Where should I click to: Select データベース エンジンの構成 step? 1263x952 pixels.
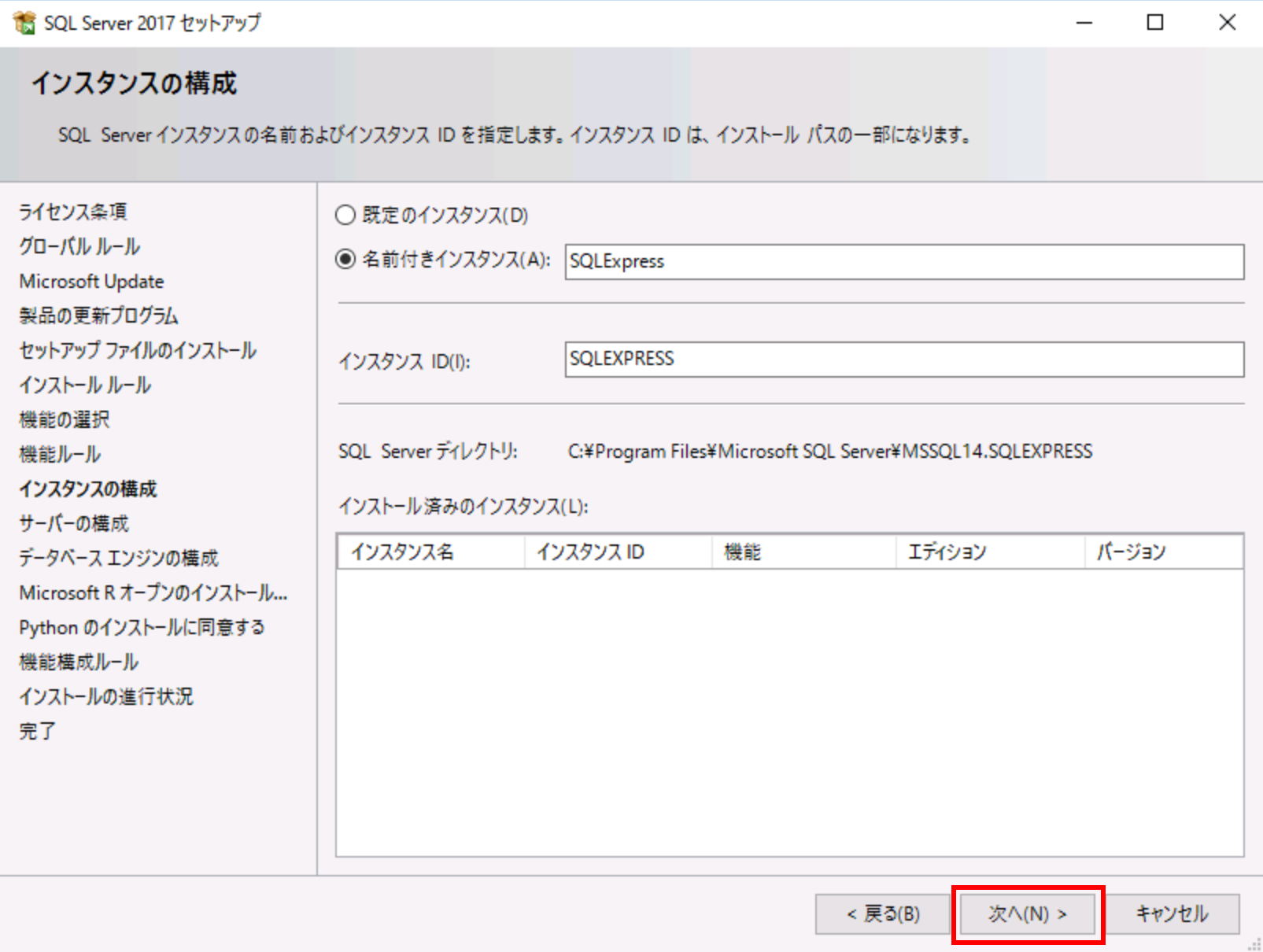tap(119, 558)
